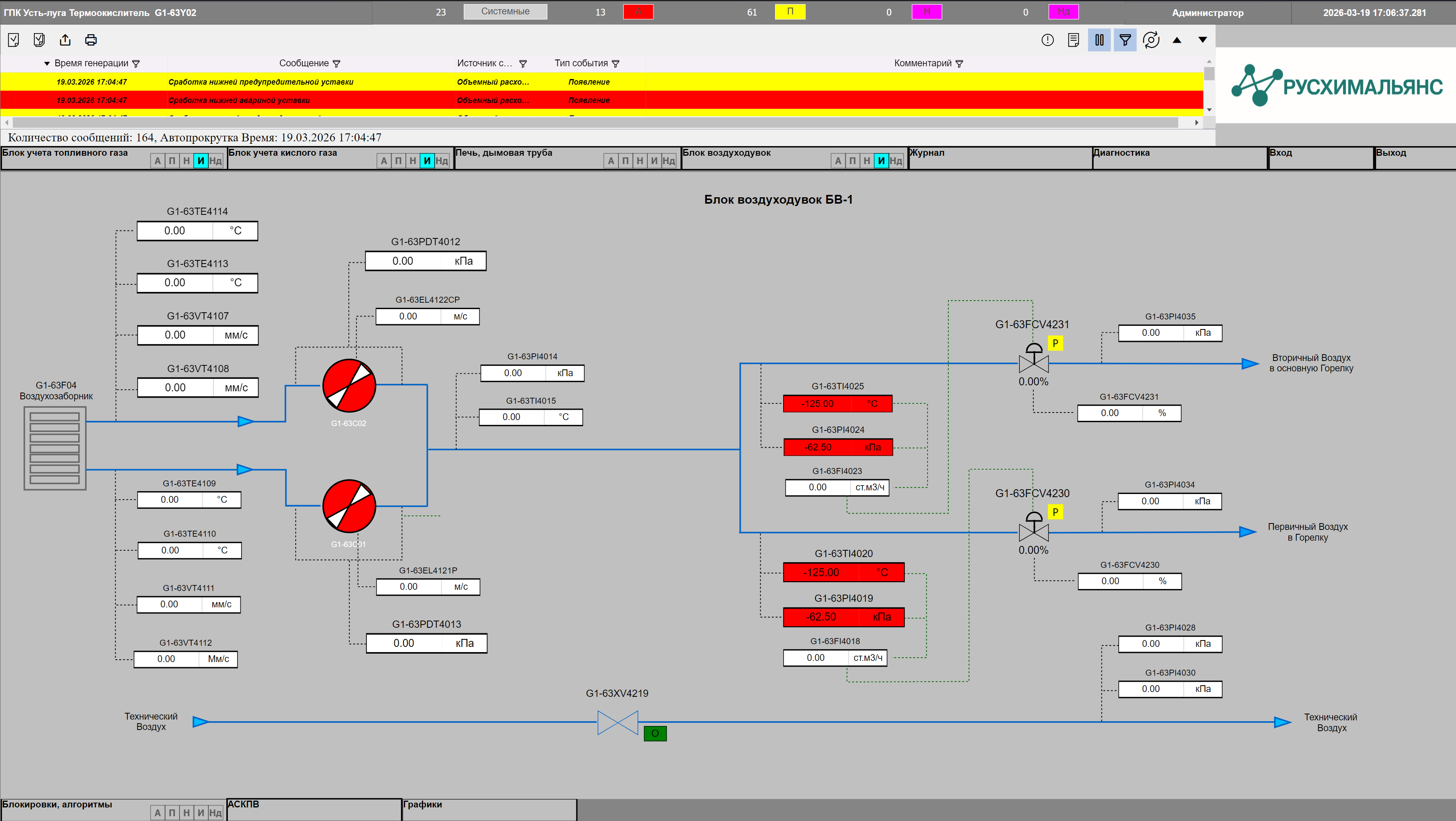Screen dimensions: 1456x821
Task: Click the Системные messages button
Action: (x=505, y=11)
